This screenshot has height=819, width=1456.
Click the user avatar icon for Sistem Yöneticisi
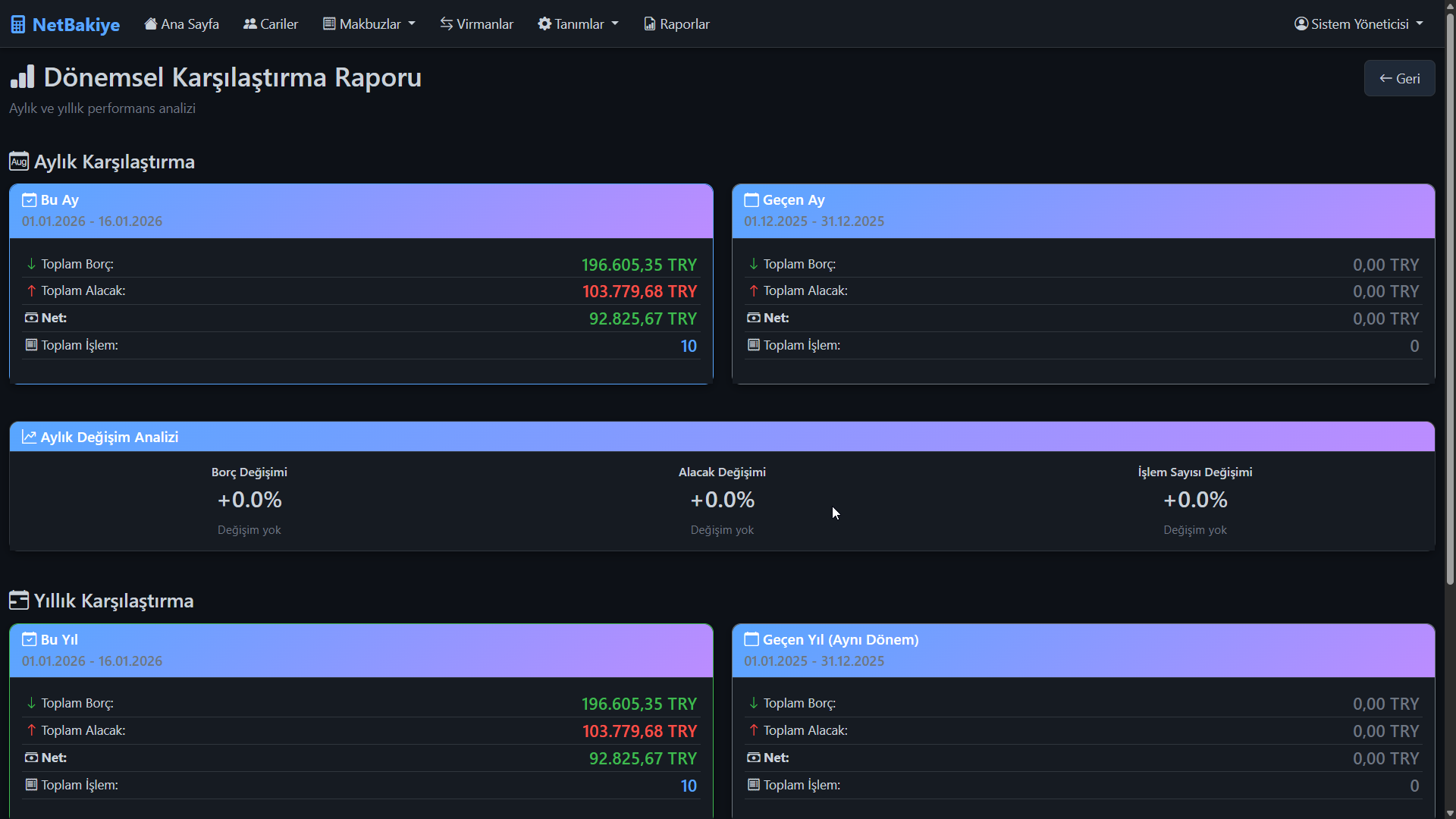pos(1301,24)
